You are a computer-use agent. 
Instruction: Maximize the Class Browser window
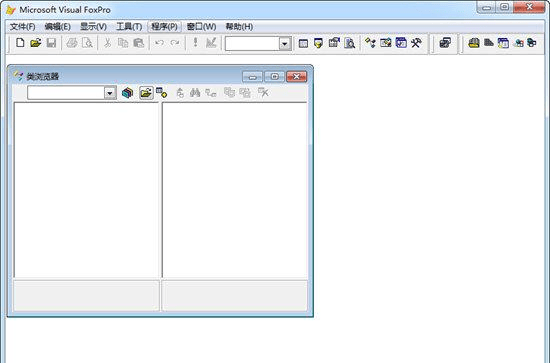(274, 77)
